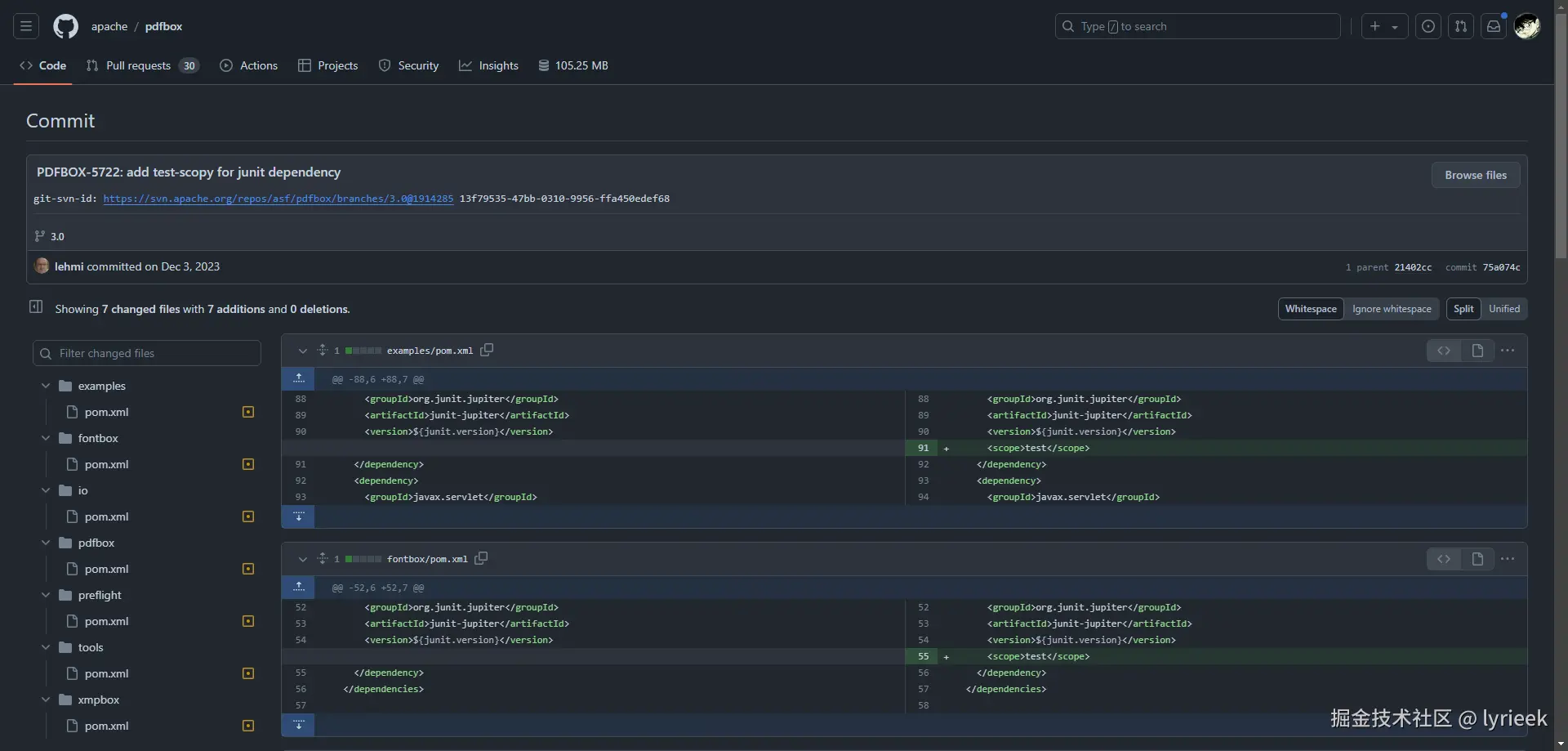Open lehmi author profile link
This screenshot has height=751, width=1568.
[x=69, y=266]
